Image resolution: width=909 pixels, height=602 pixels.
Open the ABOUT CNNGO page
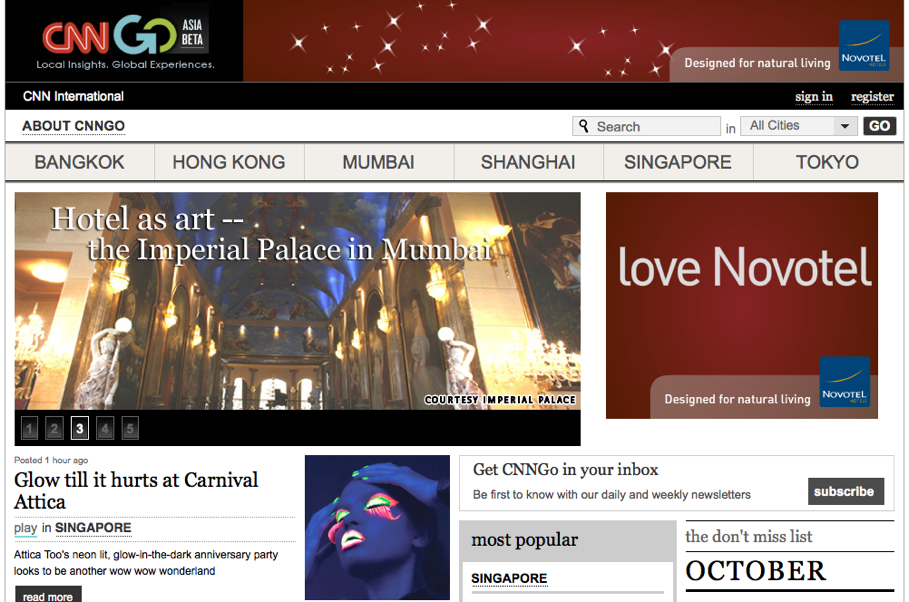click(72, 126)
